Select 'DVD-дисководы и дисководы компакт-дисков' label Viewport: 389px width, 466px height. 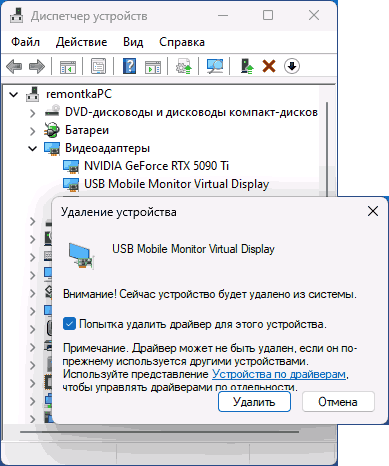(x=191, y=112)
